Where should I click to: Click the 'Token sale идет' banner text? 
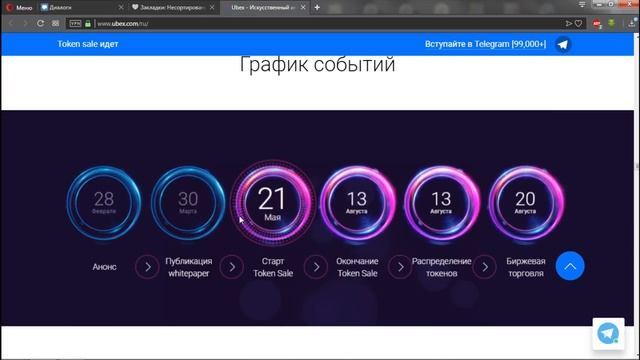coord(88,44)
